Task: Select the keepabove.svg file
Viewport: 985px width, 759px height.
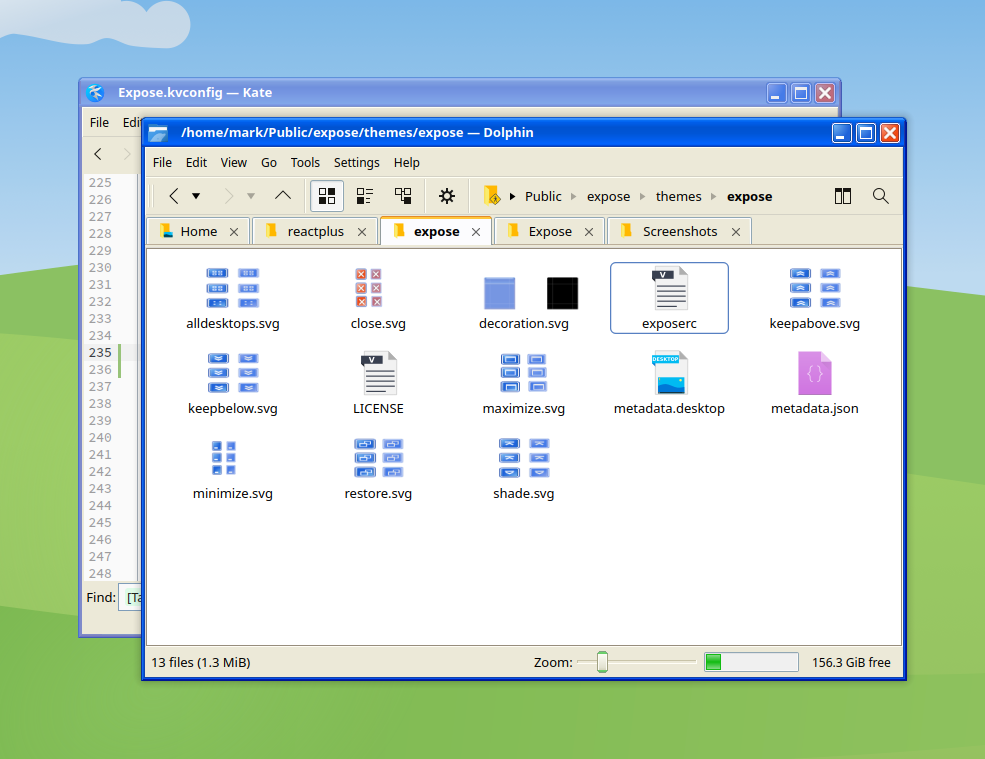Action: (x=815, y=298)
